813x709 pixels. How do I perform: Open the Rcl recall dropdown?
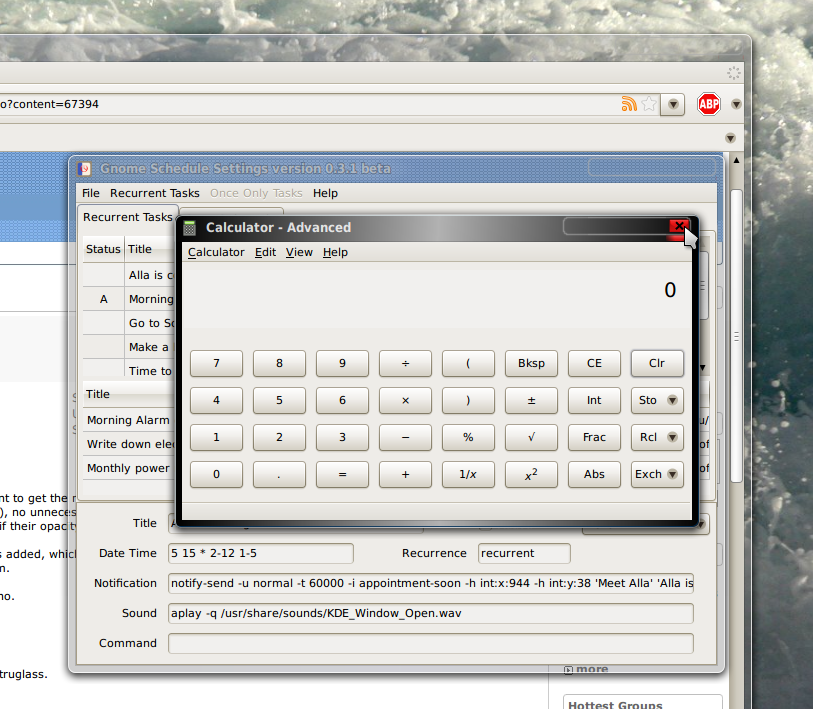coord(657,437)
